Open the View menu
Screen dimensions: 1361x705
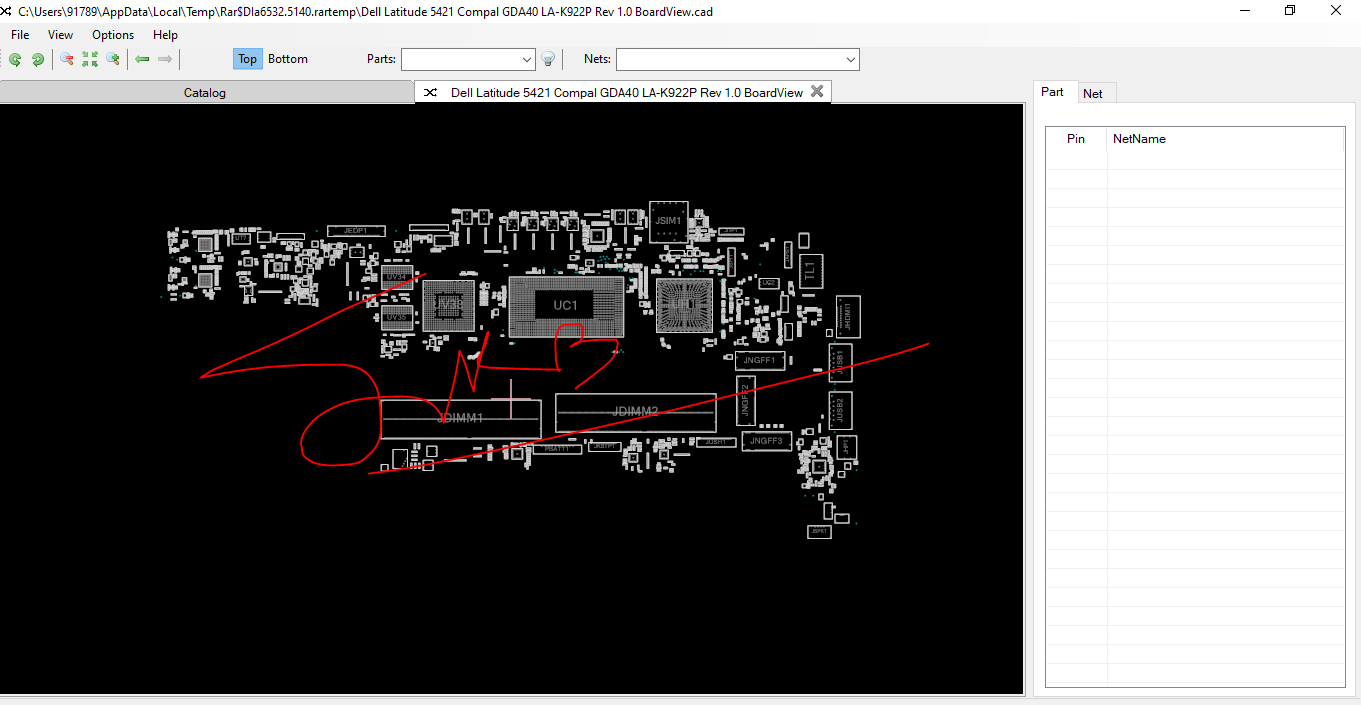[60, 35]
